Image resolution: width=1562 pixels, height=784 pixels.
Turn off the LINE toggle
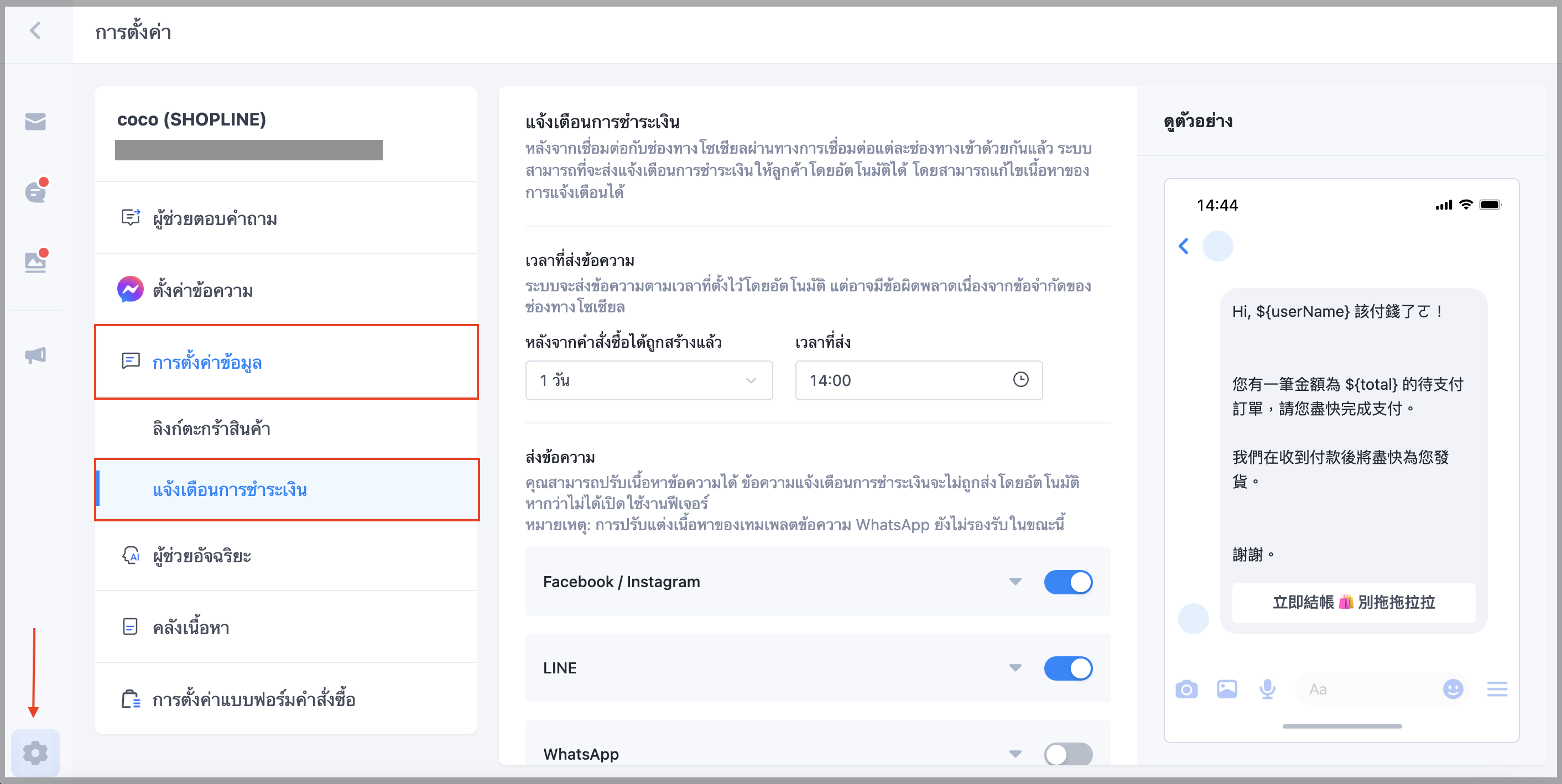[x=1068, y=668]
